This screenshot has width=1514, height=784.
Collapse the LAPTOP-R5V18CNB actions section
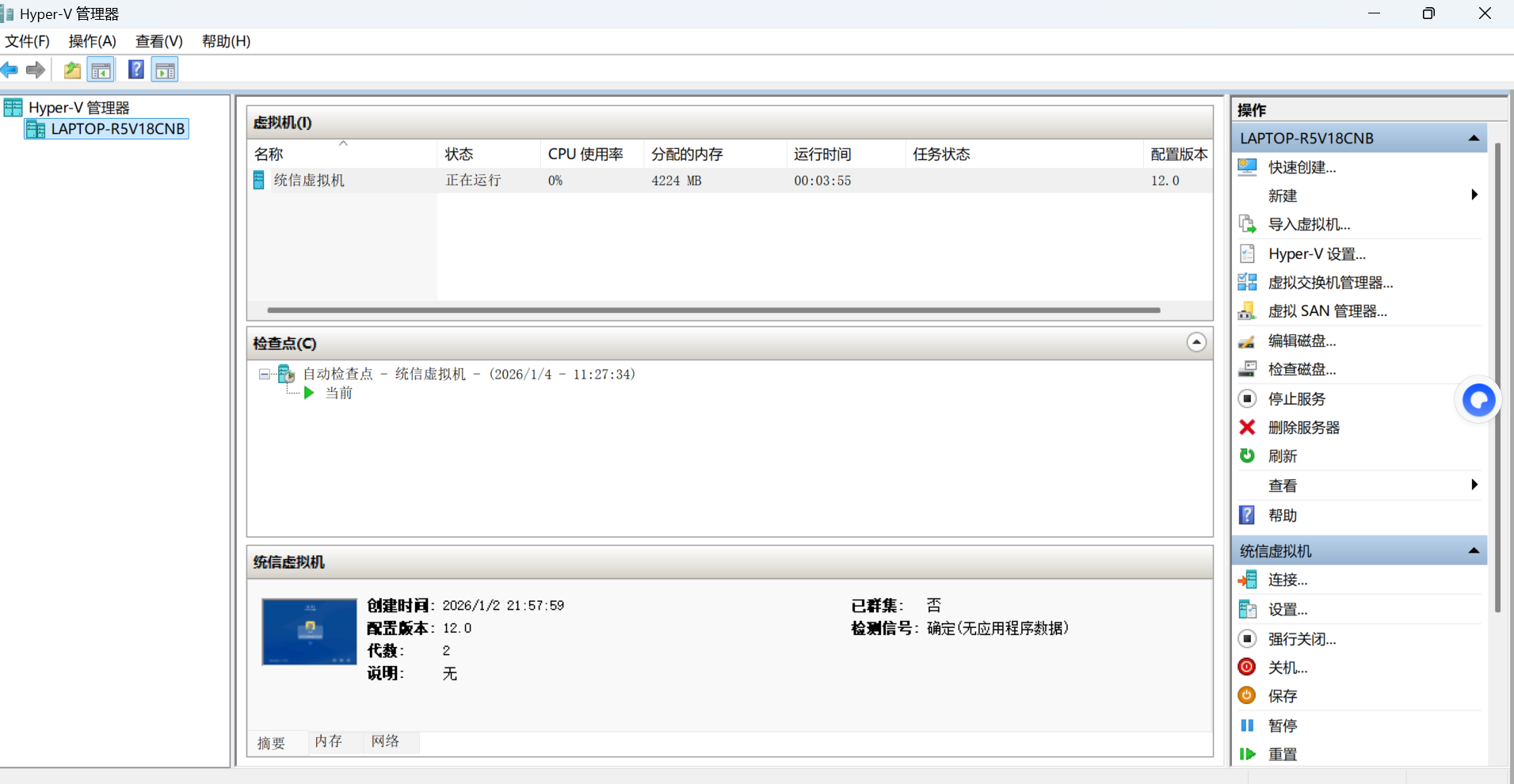[1474, 138]
